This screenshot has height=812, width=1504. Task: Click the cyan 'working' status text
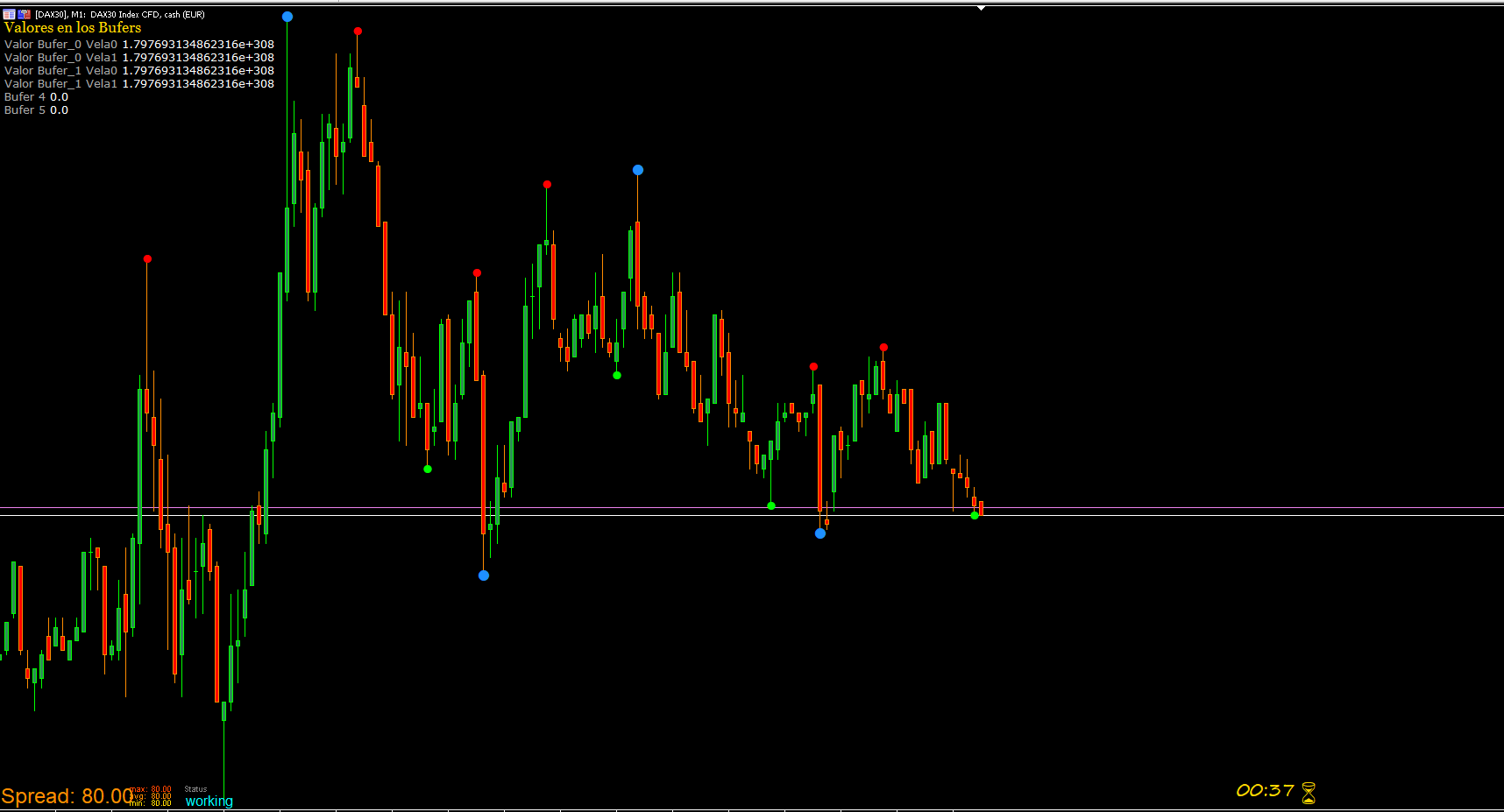coord(209,801)
